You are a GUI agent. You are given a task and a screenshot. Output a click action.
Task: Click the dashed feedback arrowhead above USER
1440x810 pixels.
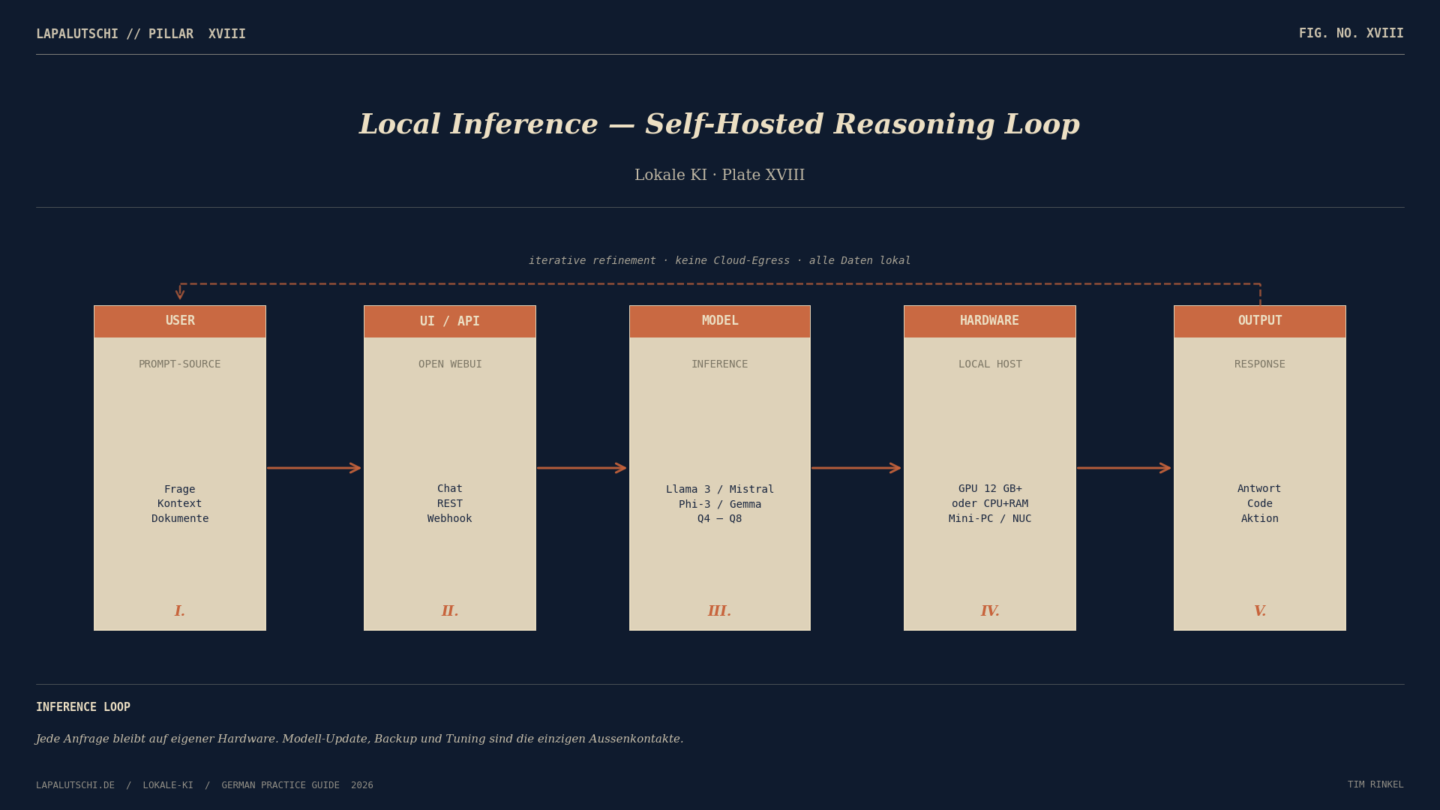[180, 293]
